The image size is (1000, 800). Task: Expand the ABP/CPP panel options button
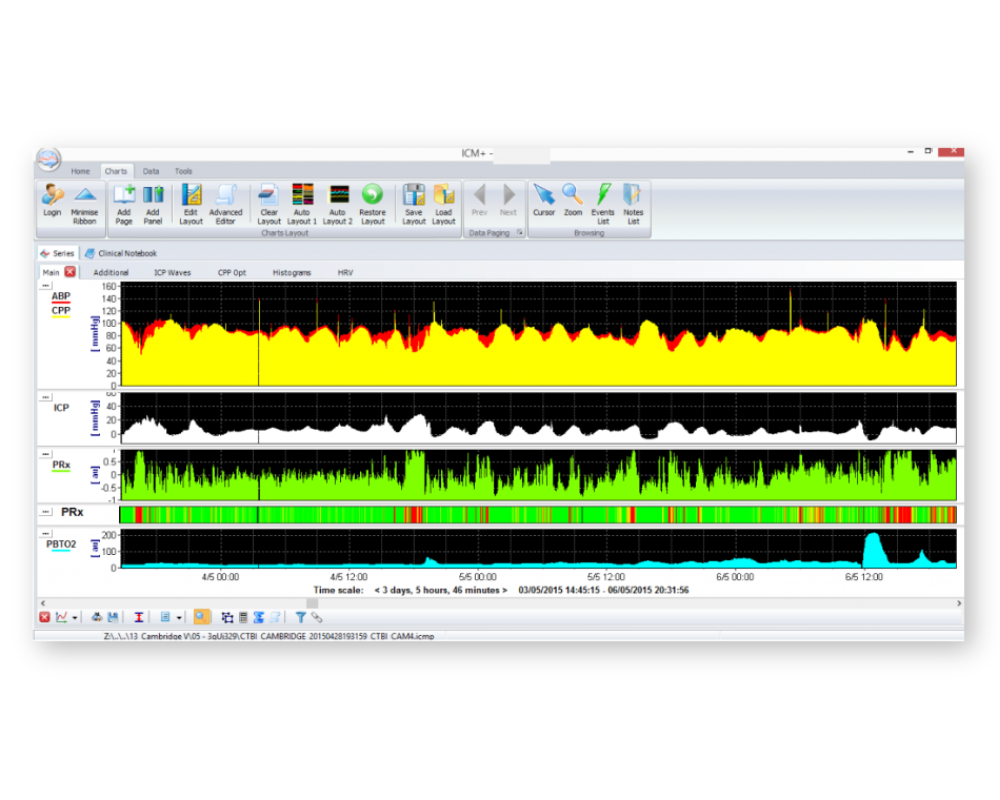pos(45,286)
